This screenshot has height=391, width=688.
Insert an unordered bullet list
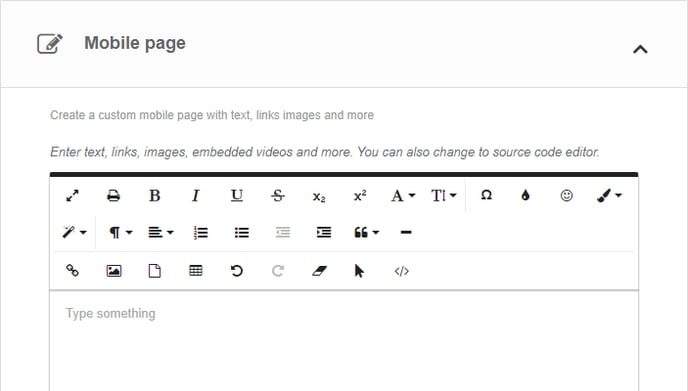pos(242,232)
